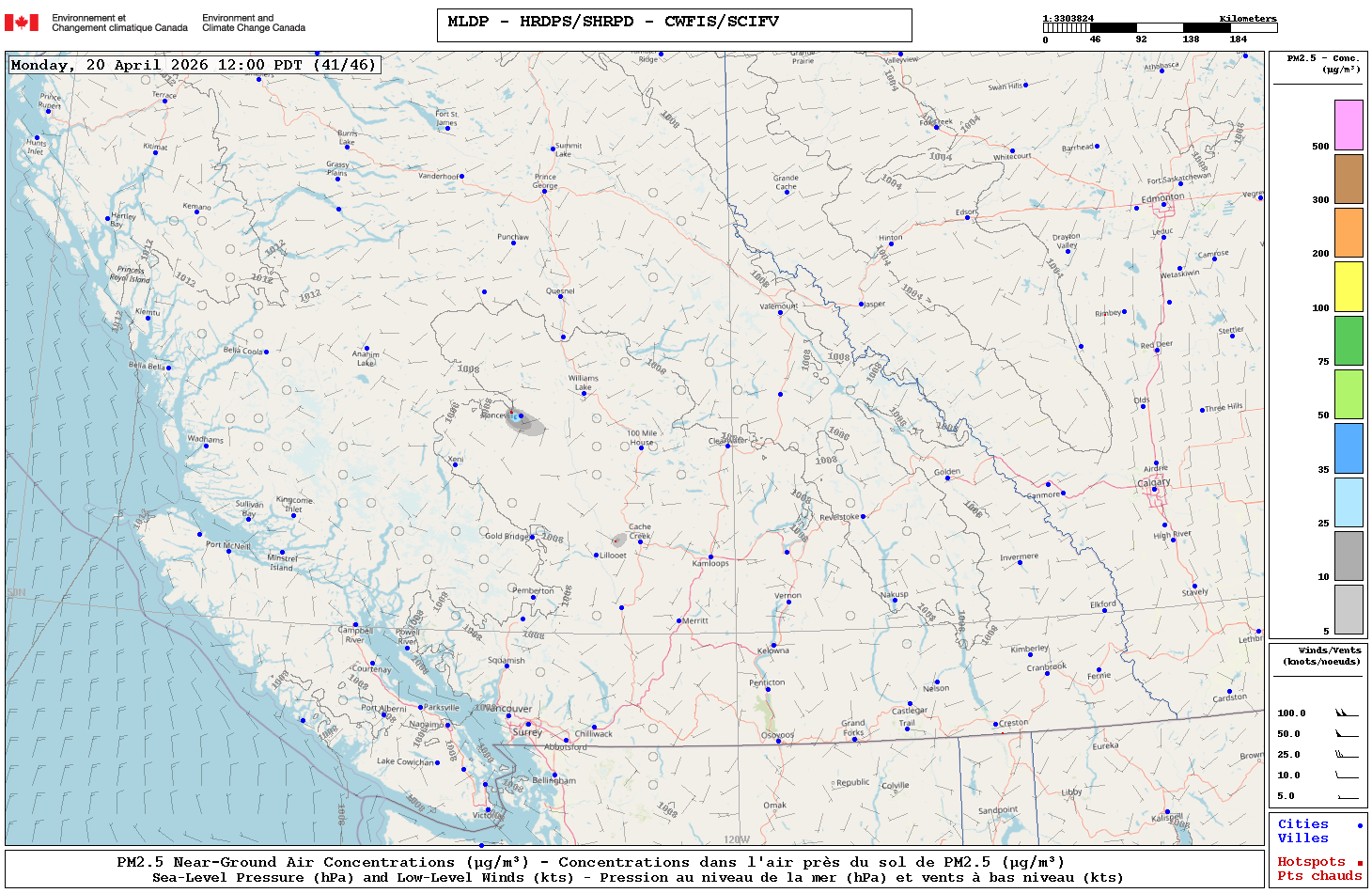Click the Monday 20 April 2026 timestamp
The image size is (1372, 893).
[x=194, y=65]
